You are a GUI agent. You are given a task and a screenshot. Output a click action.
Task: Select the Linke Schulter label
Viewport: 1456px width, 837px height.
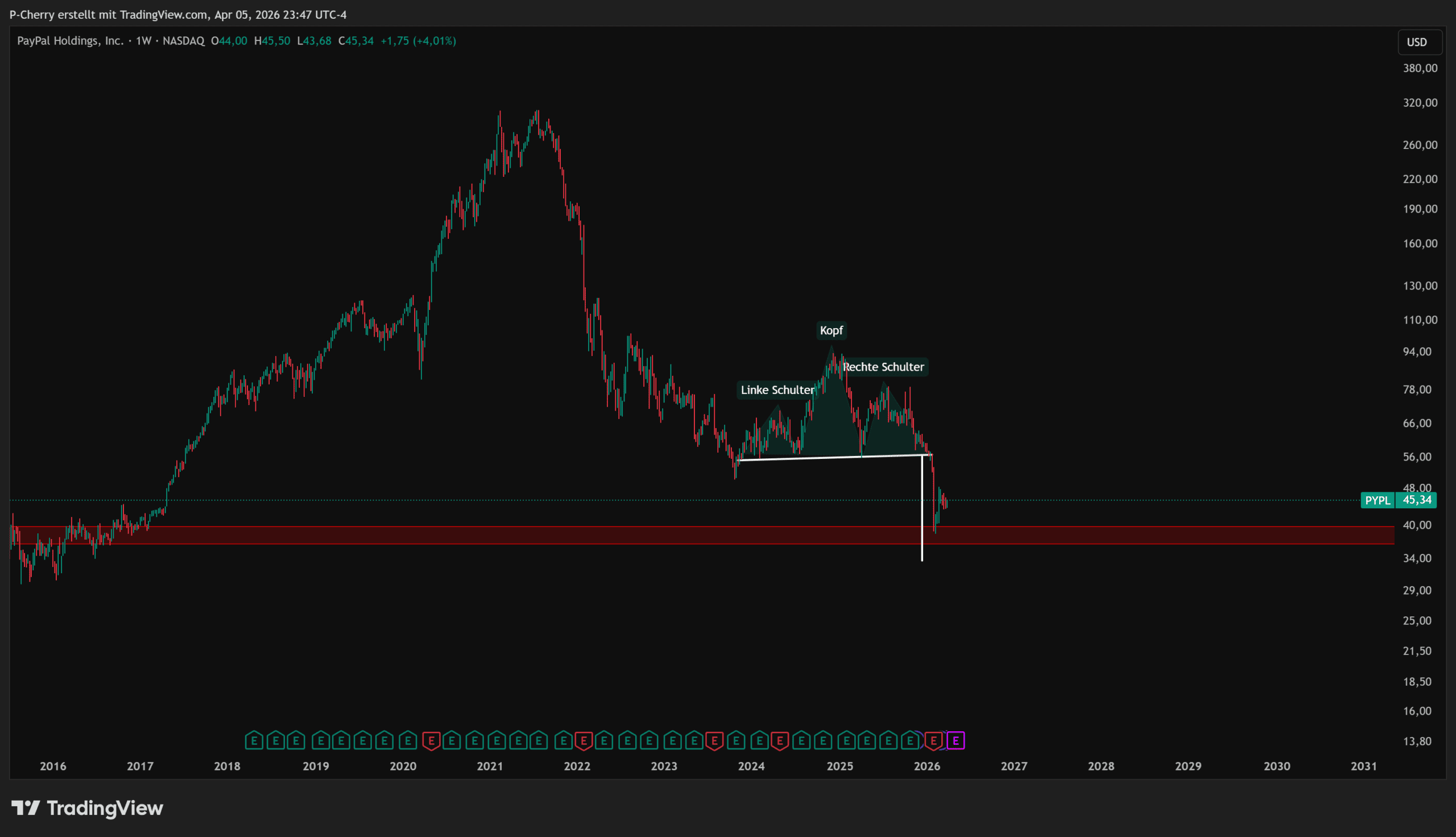777,390
